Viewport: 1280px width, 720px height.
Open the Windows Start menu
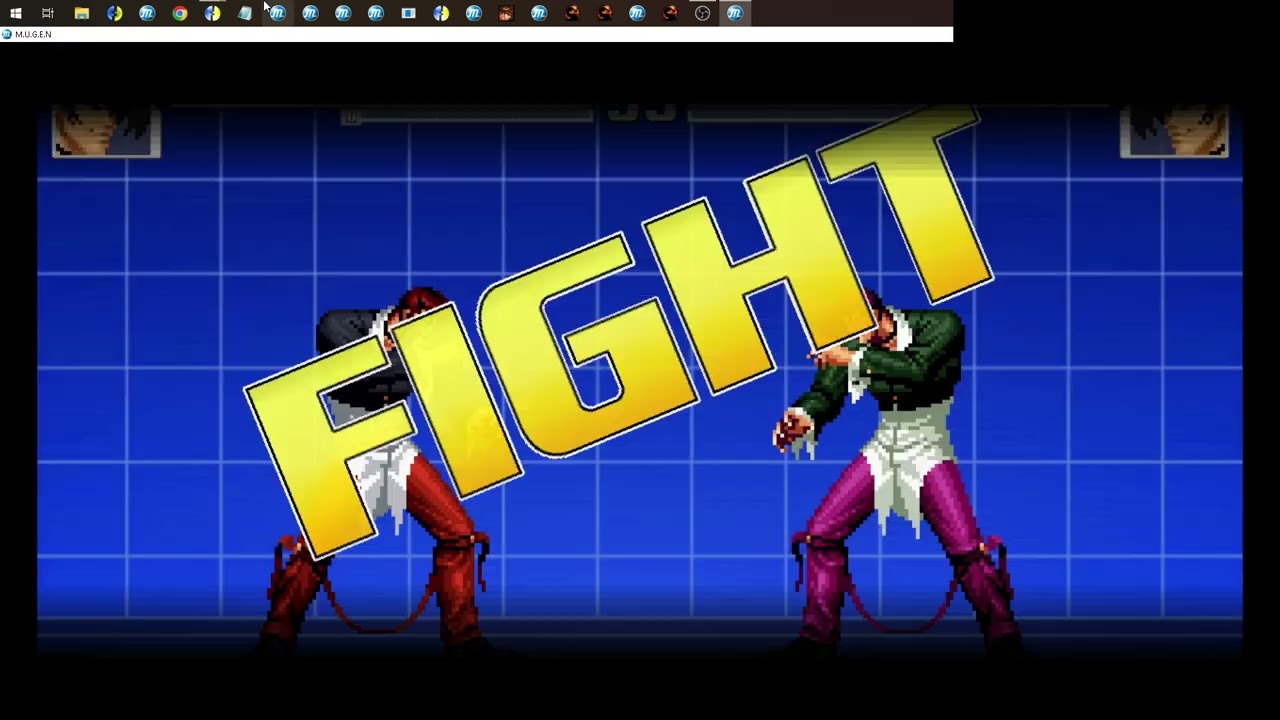point(15,13)
